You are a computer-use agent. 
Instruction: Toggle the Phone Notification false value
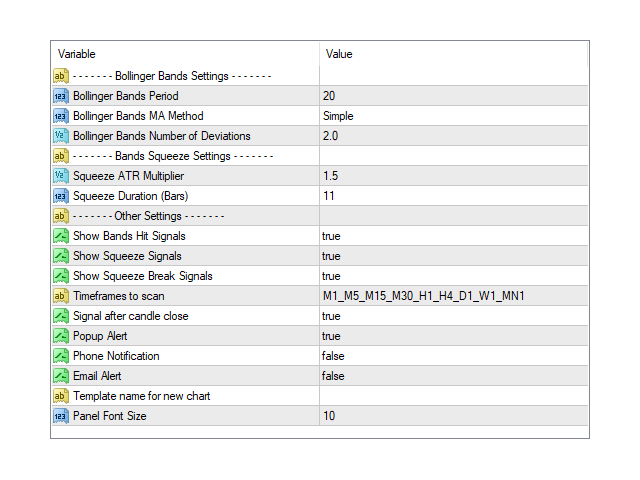coord(332,356)
